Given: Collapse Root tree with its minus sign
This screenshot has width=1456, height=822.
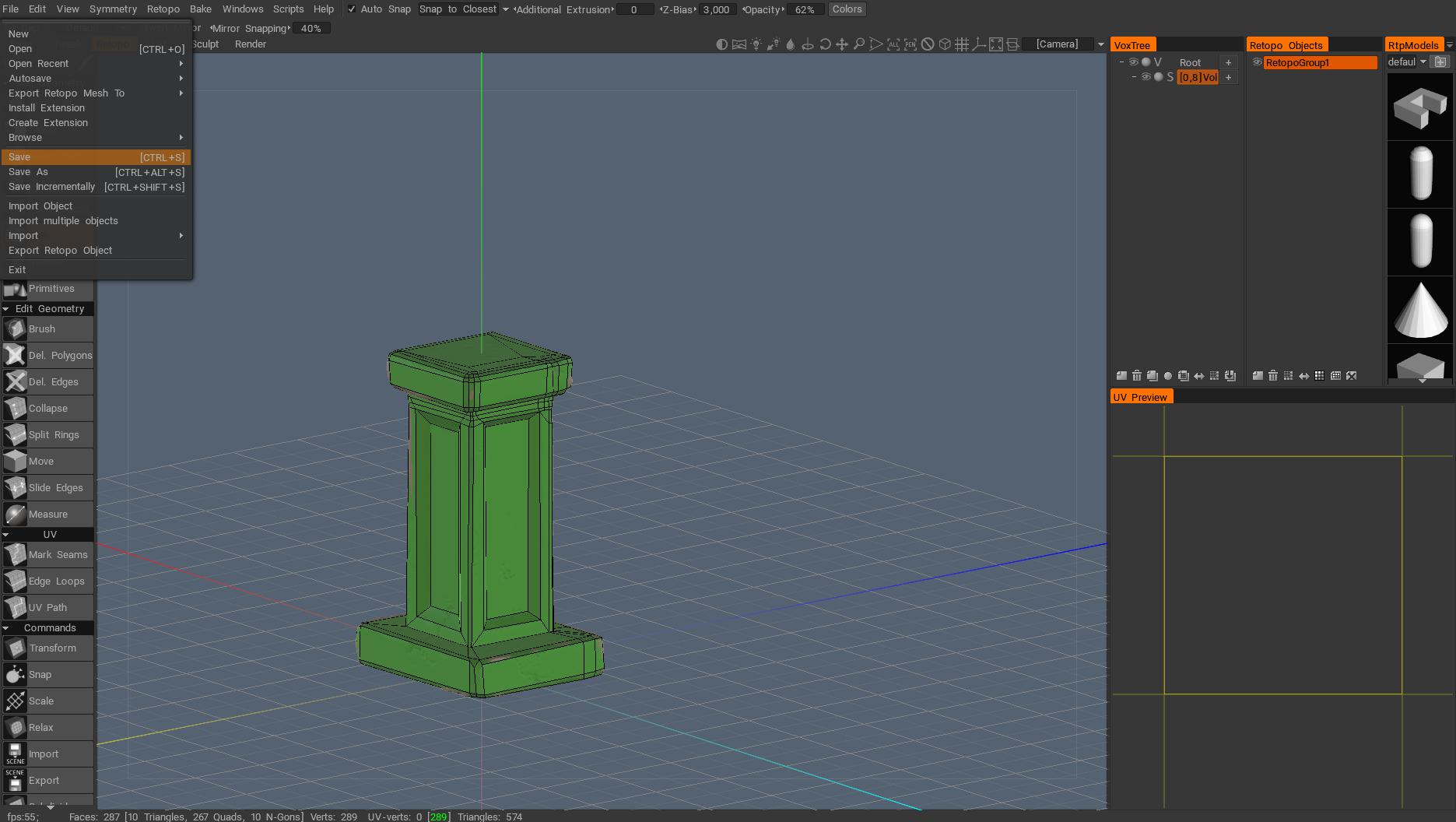Looking at the screenshot, I should (1121, 62).
